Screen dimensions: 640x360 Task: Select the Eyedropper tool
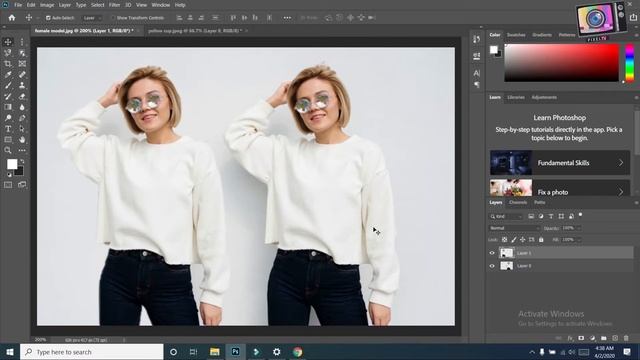click(x=8, y=75)
